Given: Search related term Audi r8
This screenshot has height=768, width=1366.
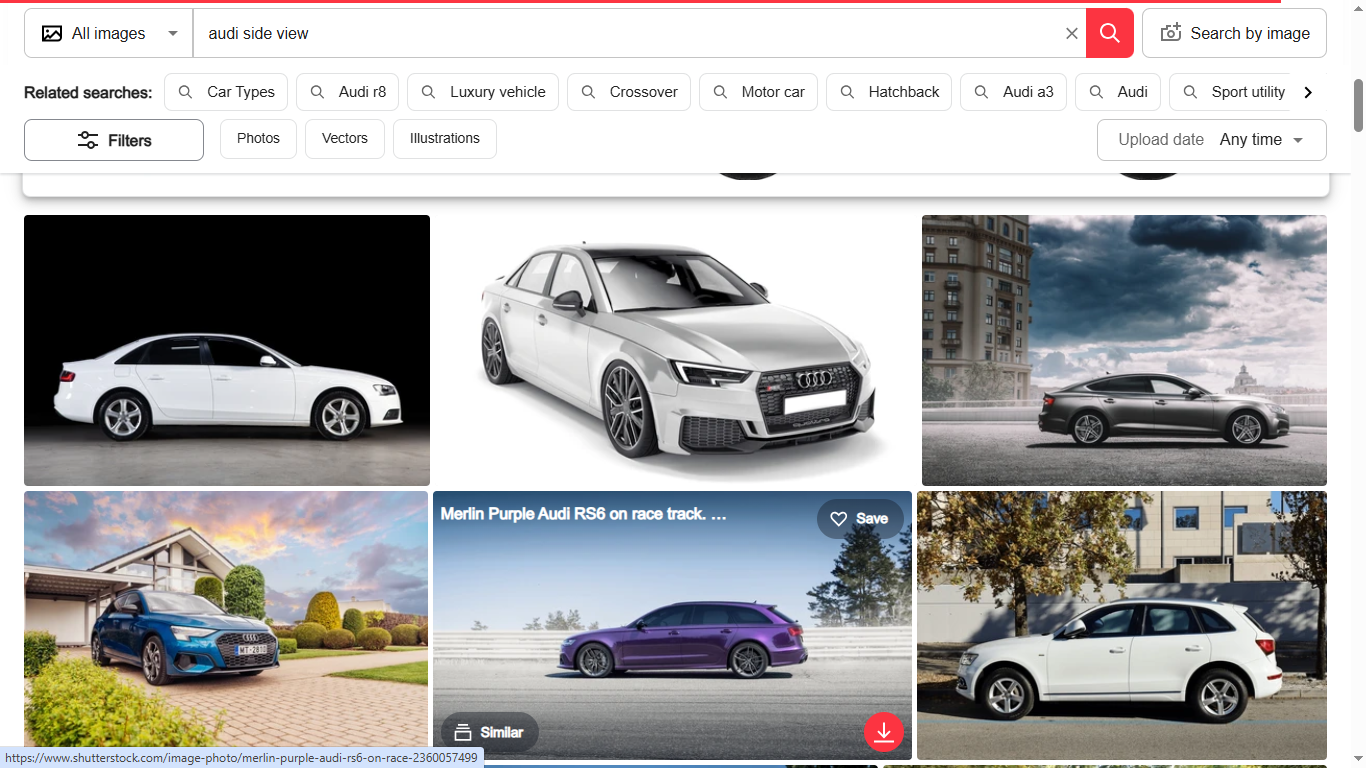Looking at the screenshot, I should point(348,92).
